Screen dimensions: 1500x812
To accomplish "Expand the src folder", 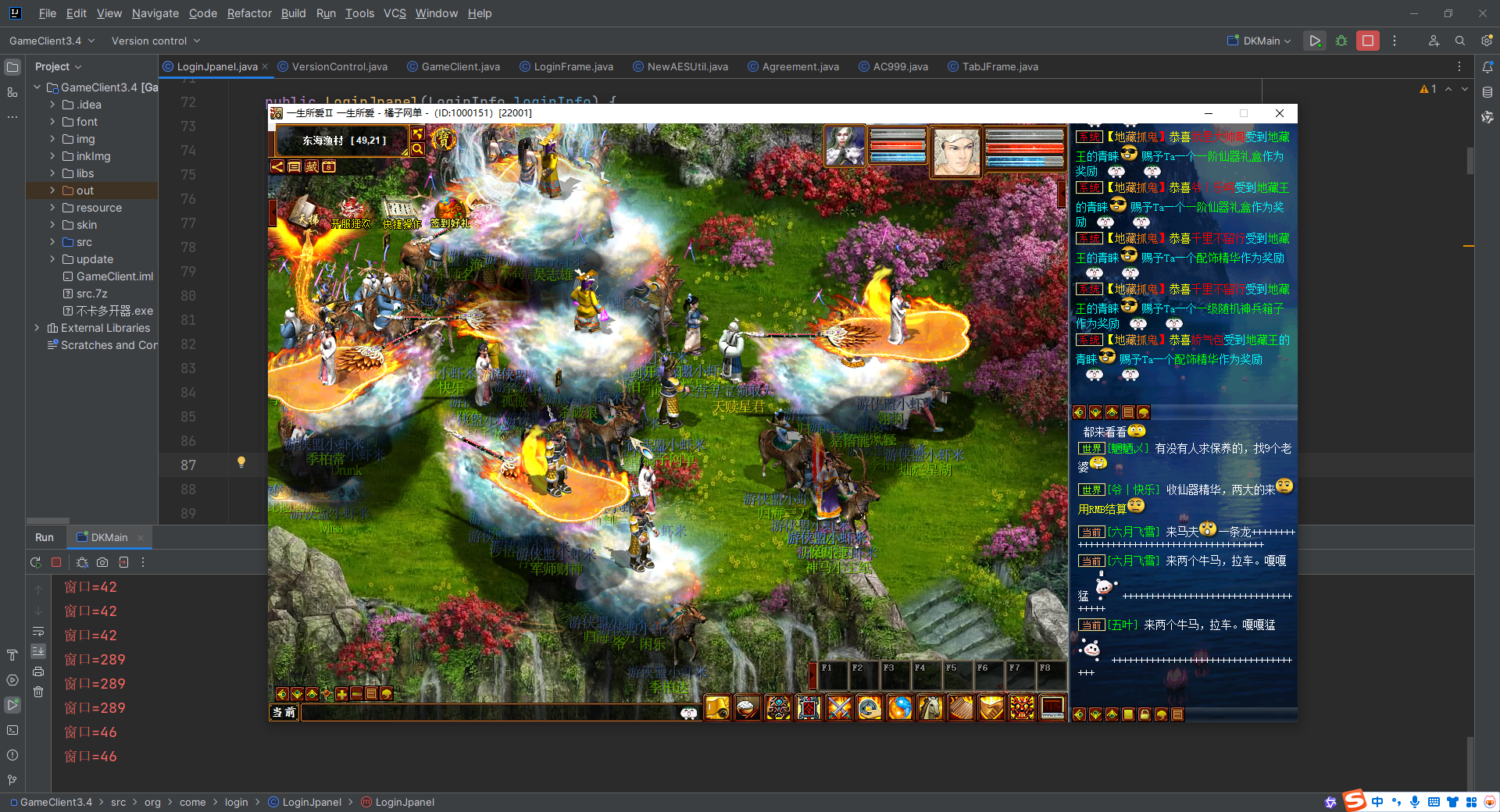I will click(52, 242).
